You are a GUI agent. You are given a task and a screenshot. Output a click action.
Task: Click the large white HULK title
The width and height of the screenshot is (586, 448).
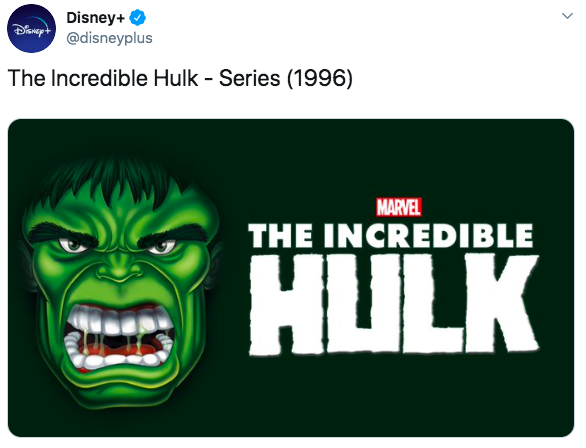(394, 305)
